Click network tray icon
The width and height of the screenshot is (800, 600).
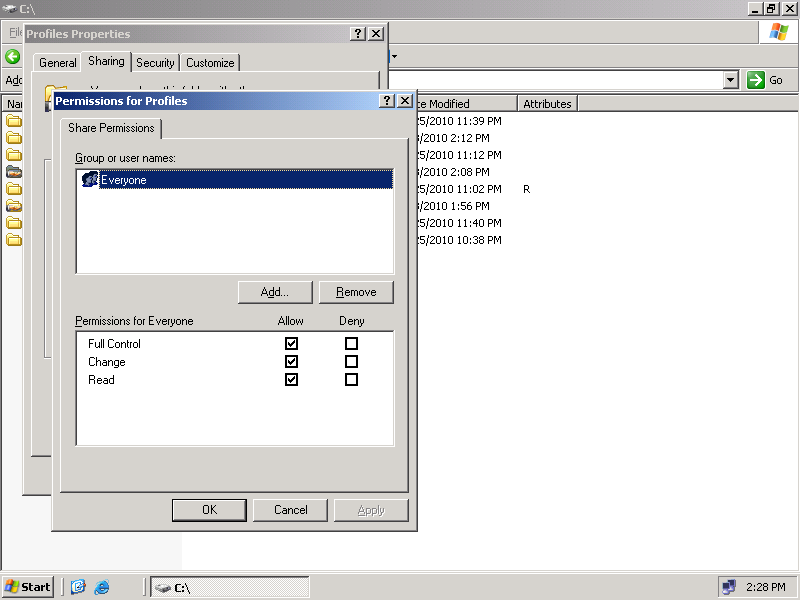[x=729, y=587]
